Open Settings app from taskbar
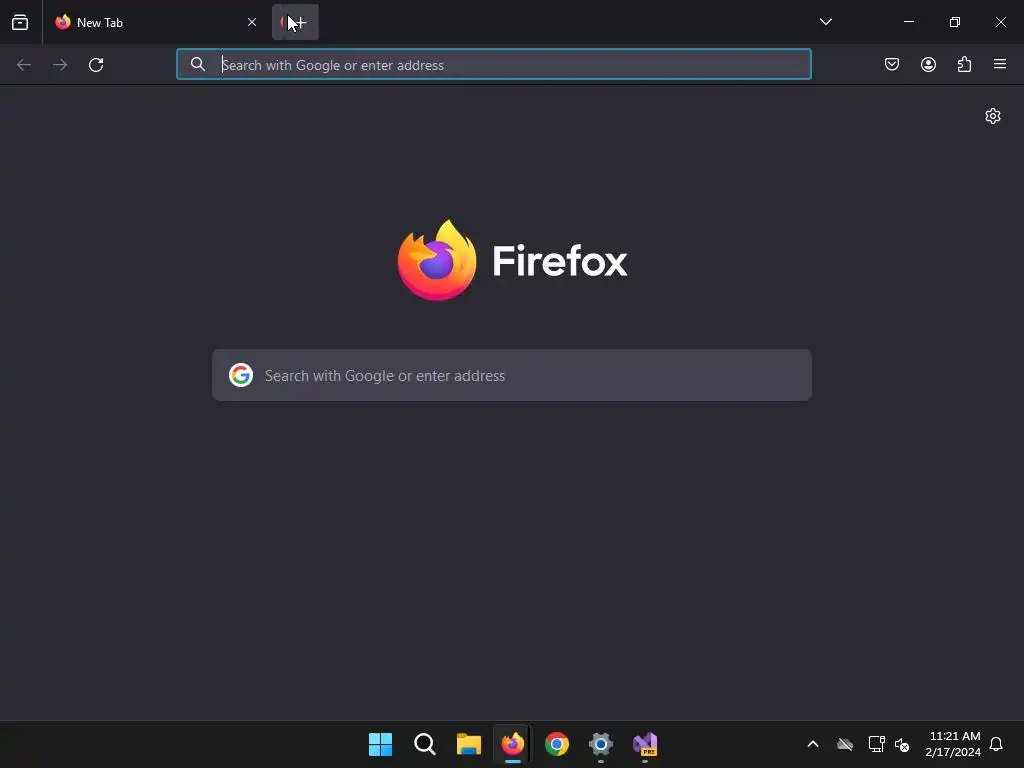Viewport: 1024px width, 768px height. [x=601, y=744]
